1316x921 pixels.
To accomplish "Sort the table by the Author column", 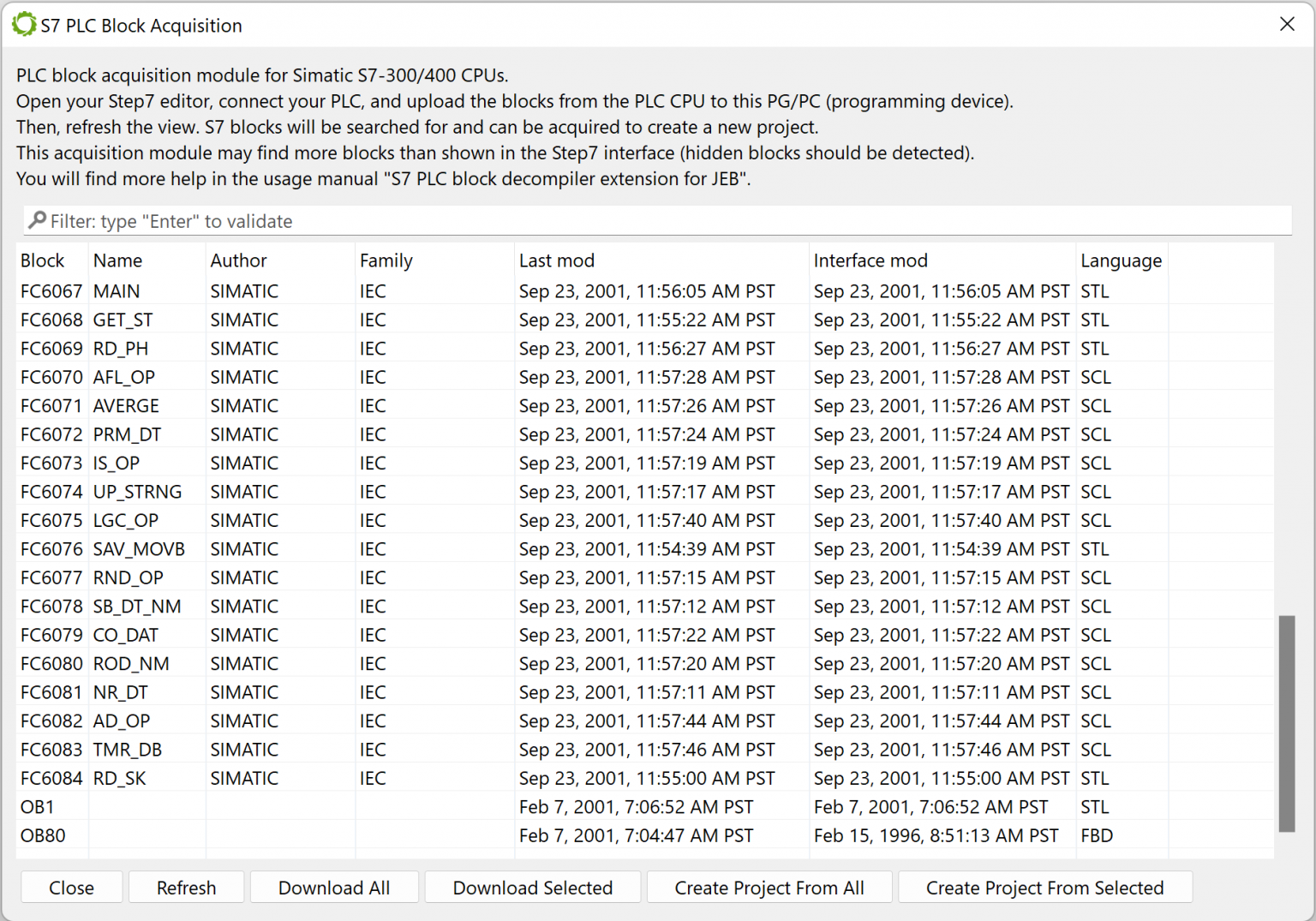I will click(238, 260).
